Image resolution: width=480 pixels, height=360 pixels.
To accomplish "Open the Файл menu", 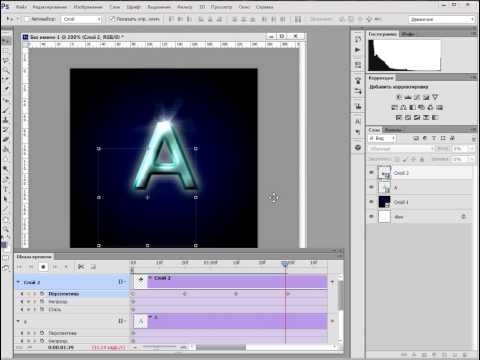I will pyautogui.click(x=21, y=7).
